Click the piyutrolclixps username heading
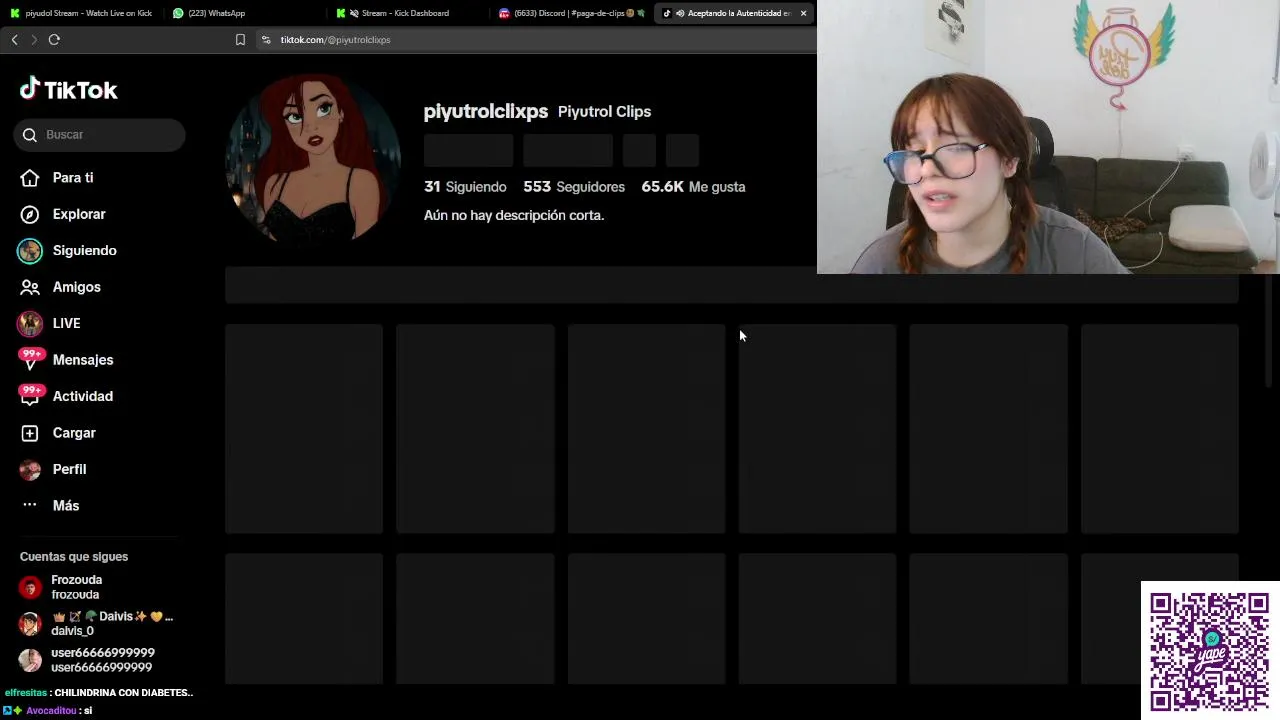Viewport: 1280px width, 720px height. pyautogui.click(x=486, y=111)
